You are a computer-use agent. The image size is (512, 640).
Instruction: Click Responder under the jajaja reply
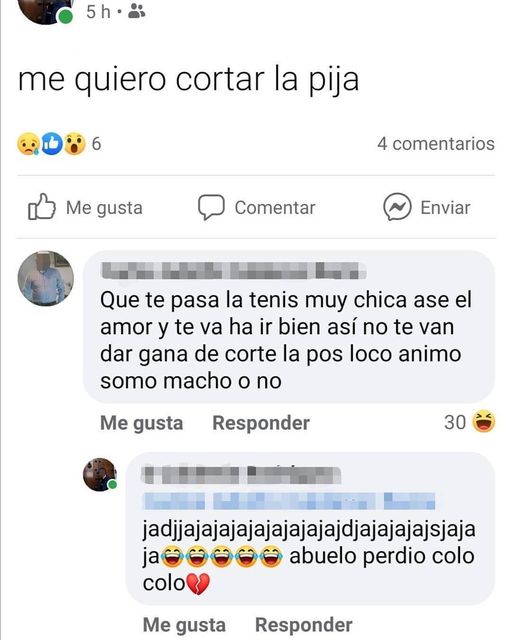tap(304, 625)
